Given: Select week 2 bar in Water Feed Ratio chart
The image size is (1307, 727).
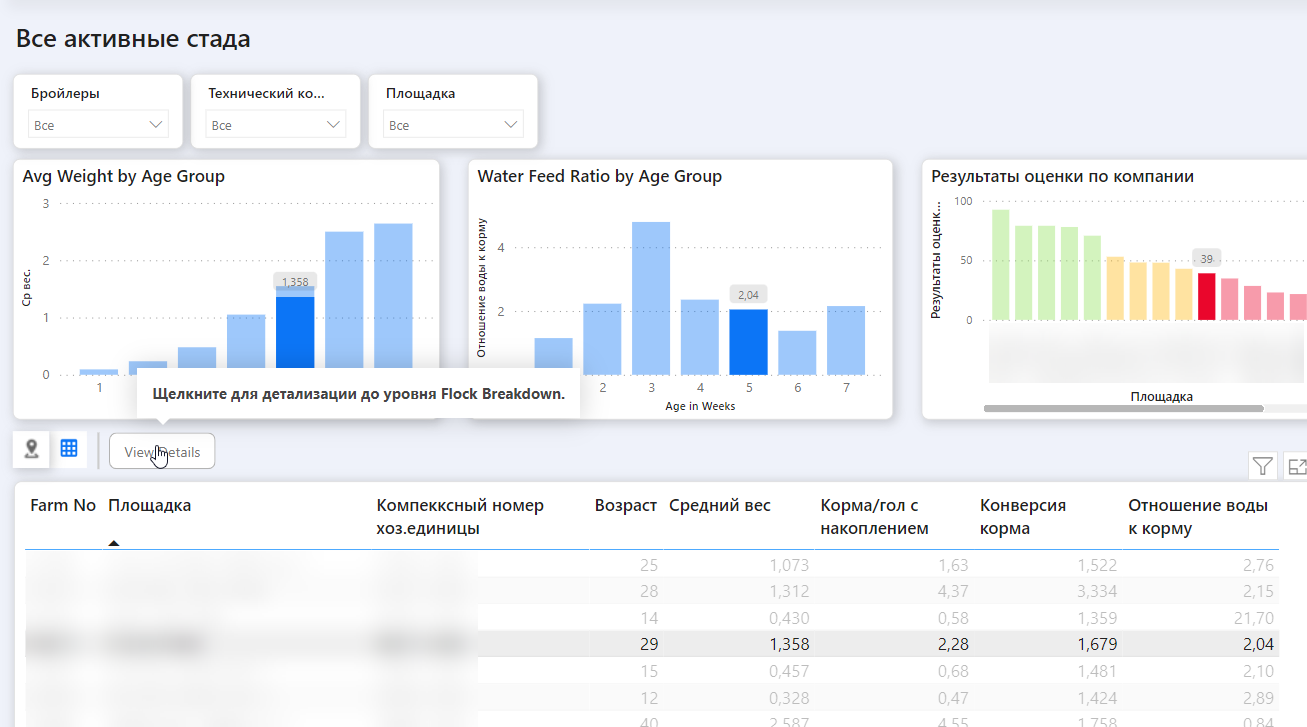Looking at the screenshot, I should [602, 339].
